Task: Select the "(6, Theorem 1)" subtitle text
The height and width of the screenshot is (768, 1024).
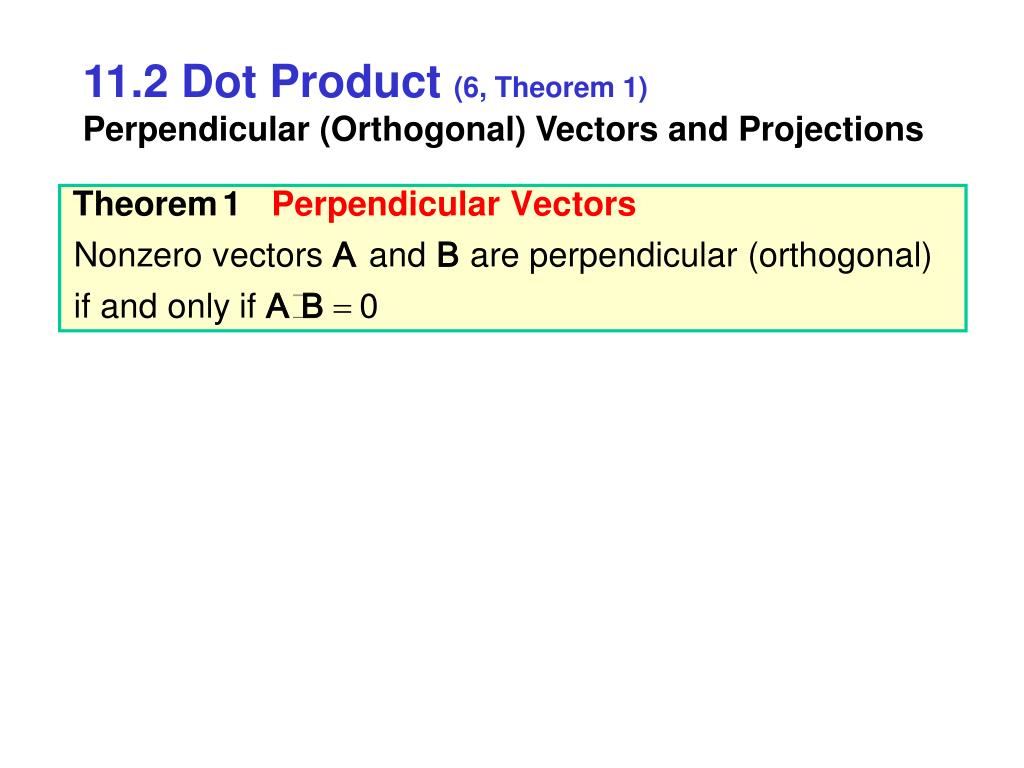Action: tap(551, 88)
